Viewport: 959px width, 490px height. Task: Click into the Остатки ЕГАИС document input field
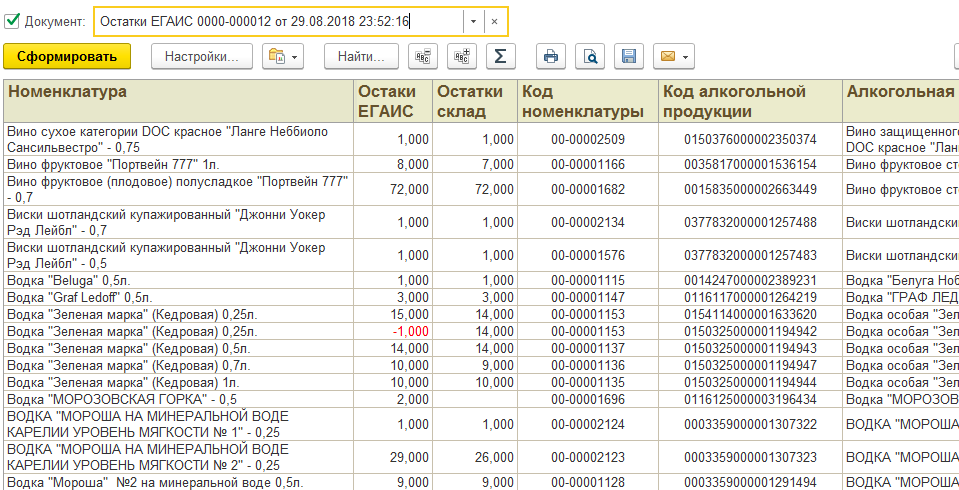click(278, 21)
